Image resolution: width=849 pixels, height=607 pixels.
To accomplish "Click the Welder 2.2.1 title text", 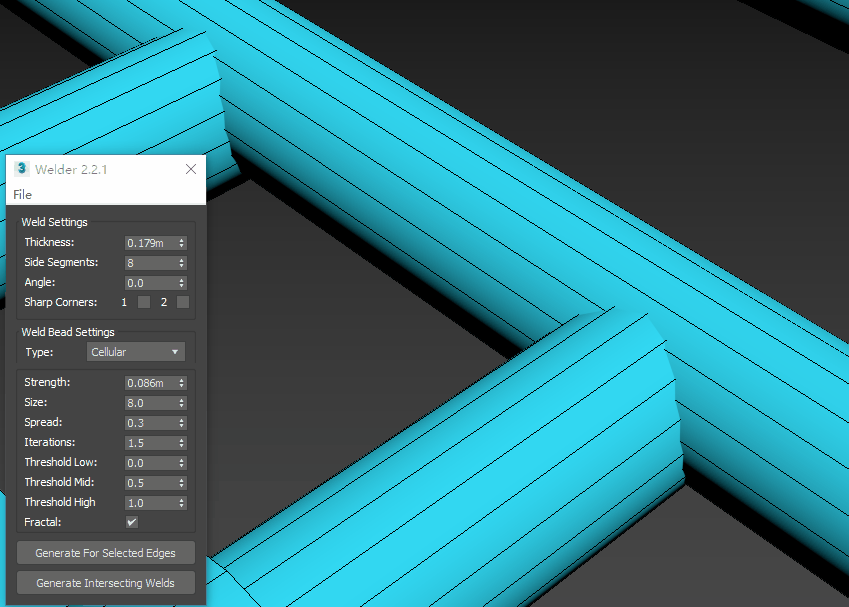I will coord(71,169).
